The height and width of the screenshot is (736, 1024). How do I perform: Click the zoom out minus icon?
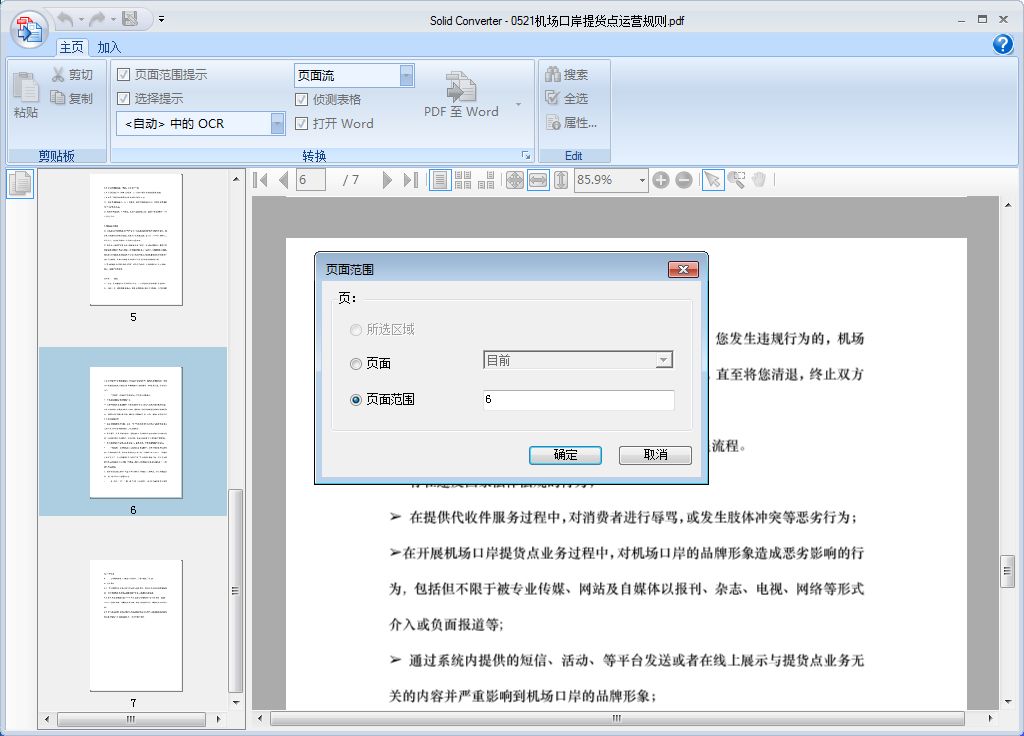(684, 180)
